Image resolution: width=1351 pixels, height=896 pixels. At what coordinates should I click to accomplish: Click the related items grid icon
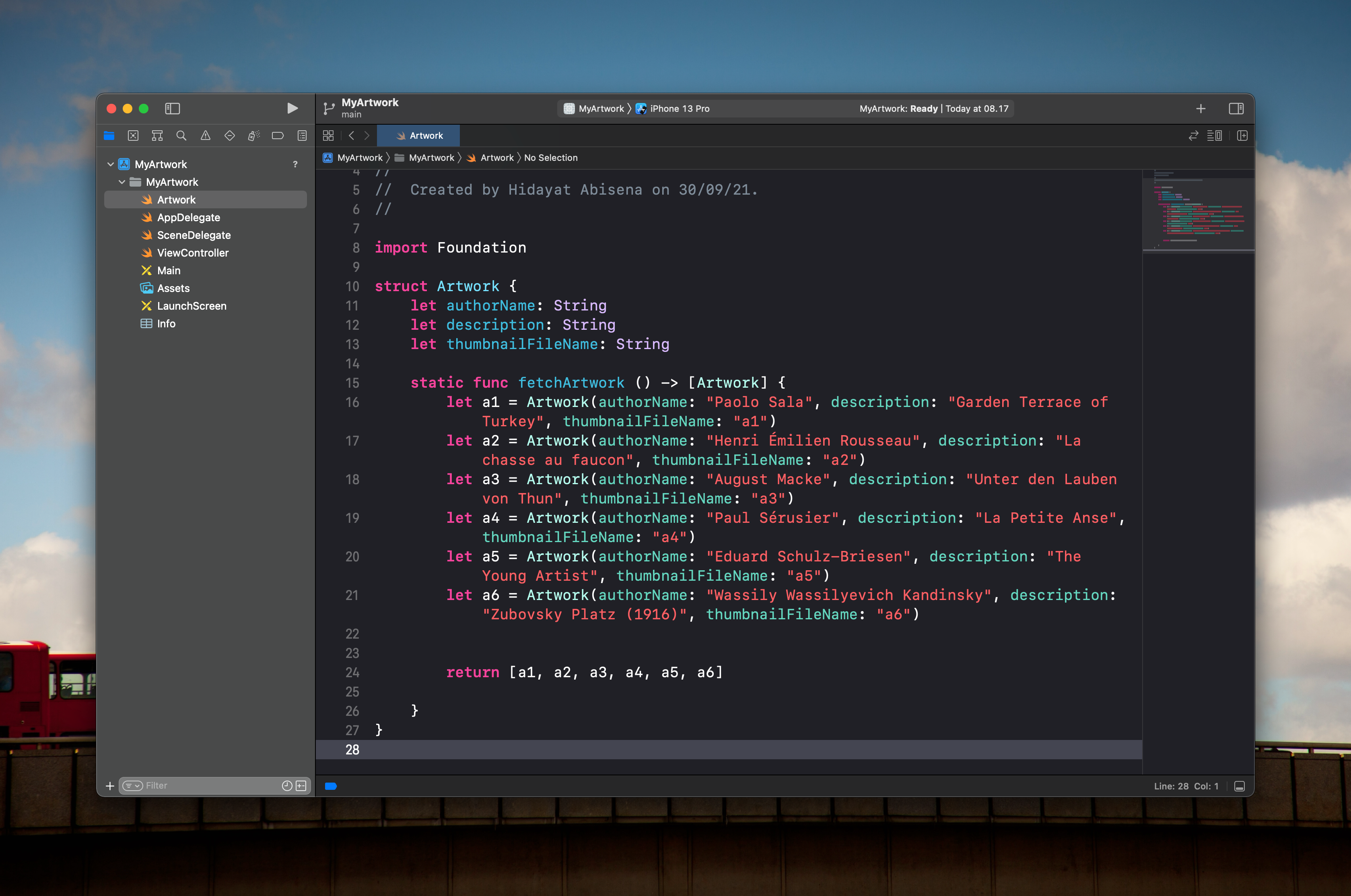coord(328,136)
